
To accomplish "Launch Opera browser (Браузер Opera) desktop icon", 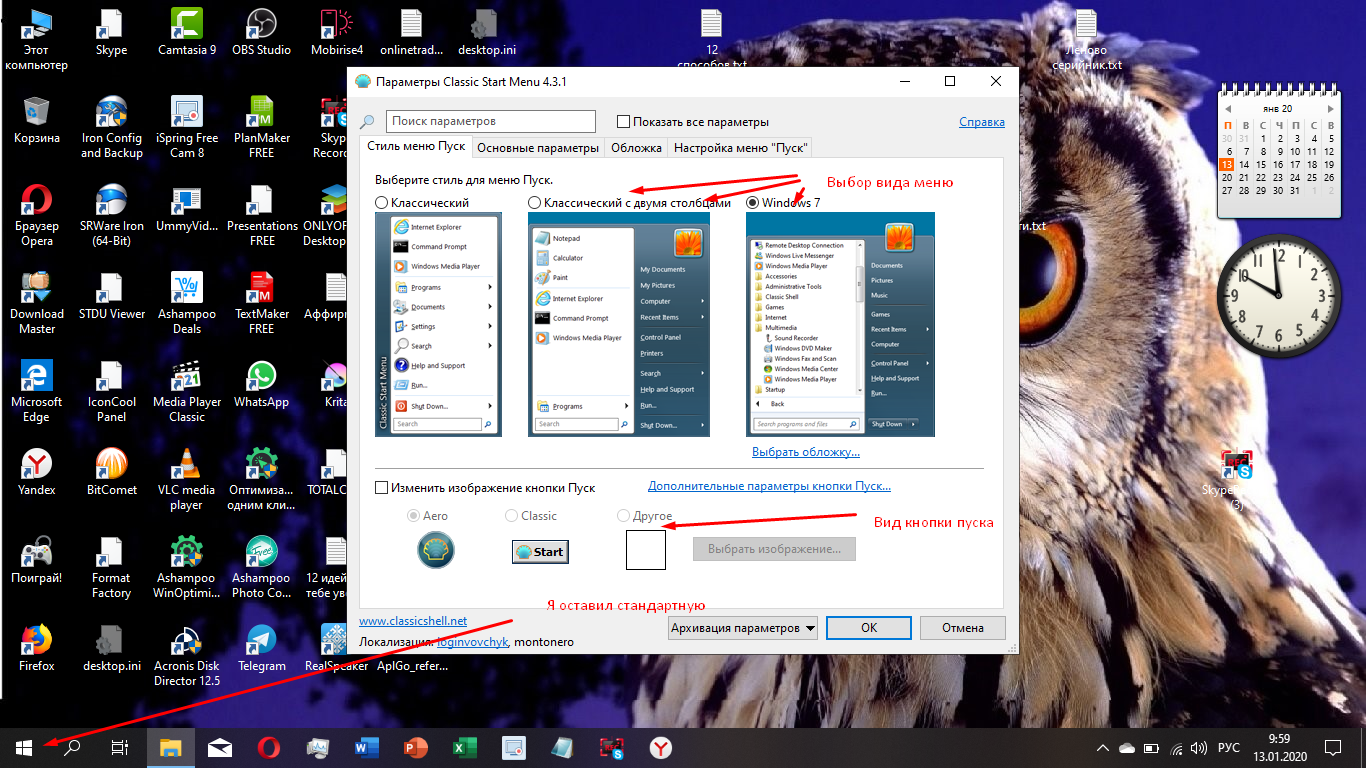I will (x=37, y=216).
